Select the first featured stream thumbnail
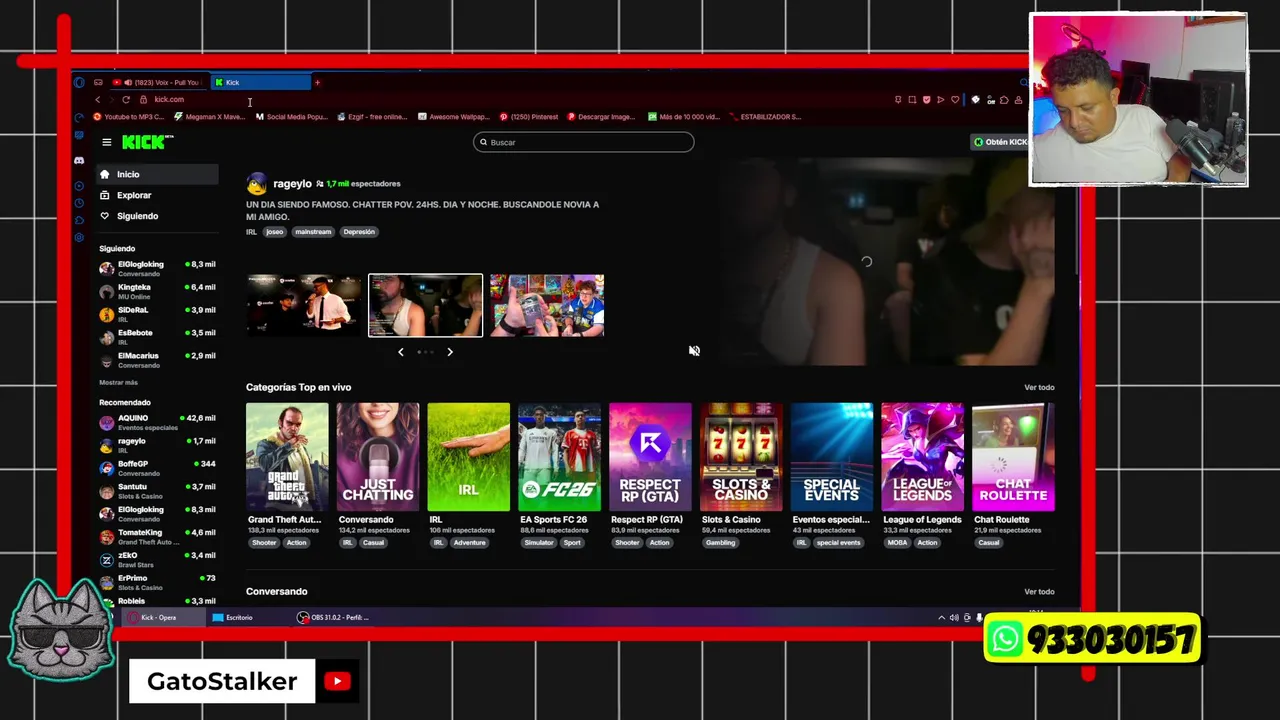Screen dimensions: 1280x720 304,305
